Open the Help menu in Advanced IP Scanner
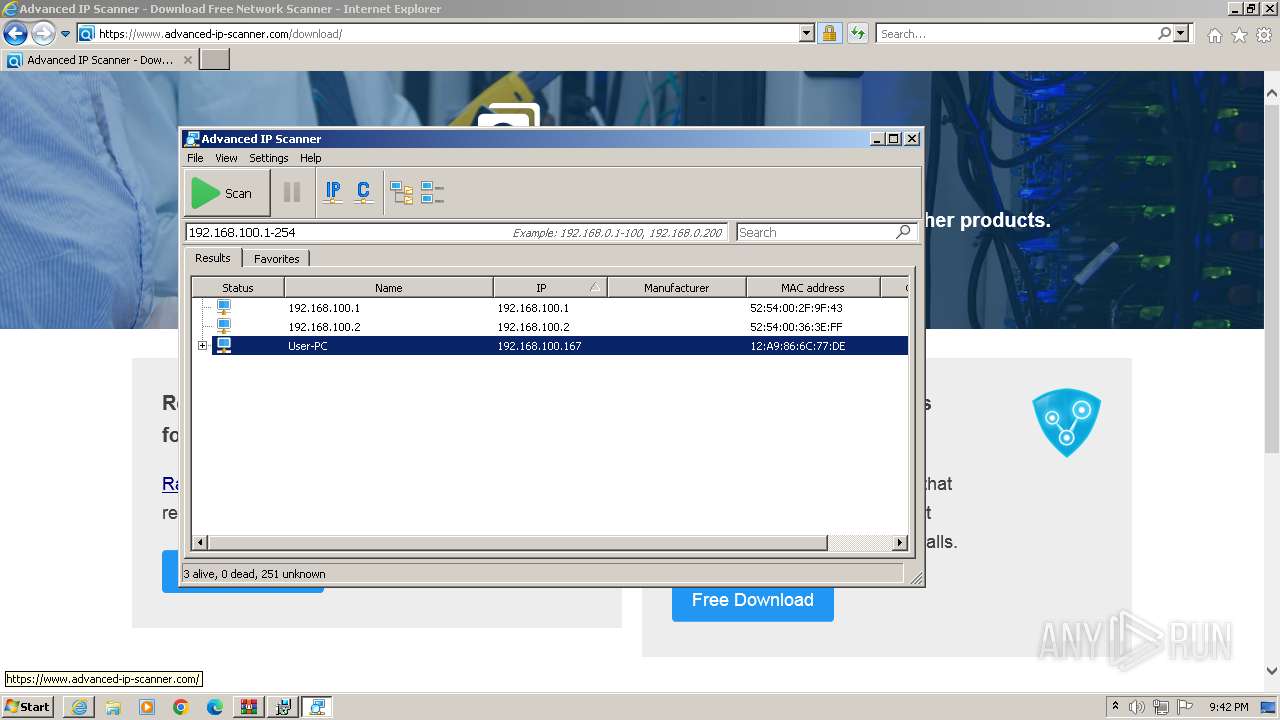Viewport: 1280px width, 720px height. point(311,158)
